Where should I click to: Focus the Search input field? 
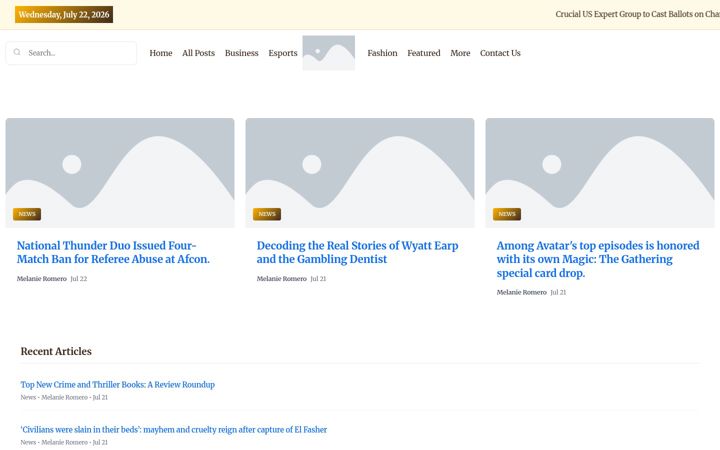click(71, 53)
